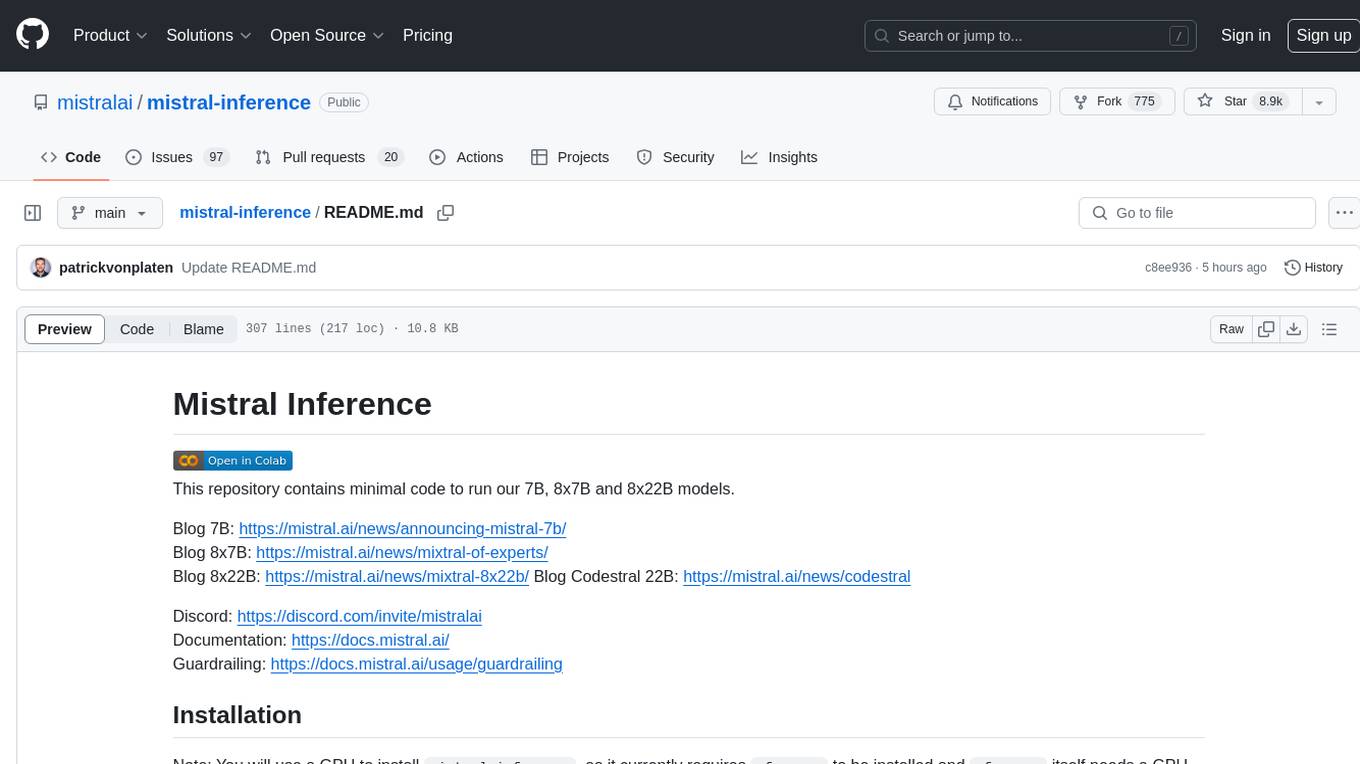Go to Pricing page

coord(427,35)
